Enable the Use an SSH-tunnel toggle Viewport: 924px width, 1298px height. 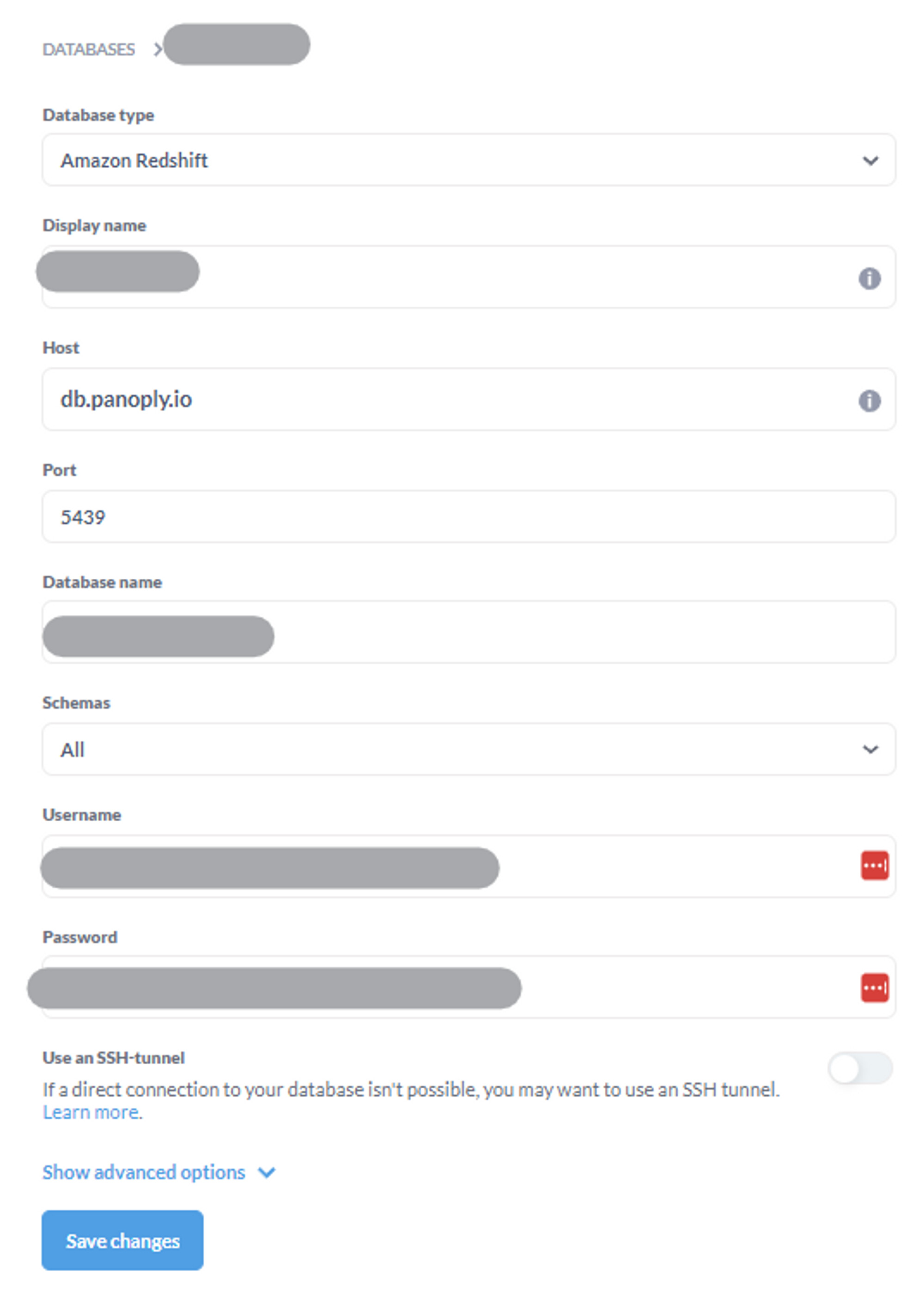[x=860, y=1068]
